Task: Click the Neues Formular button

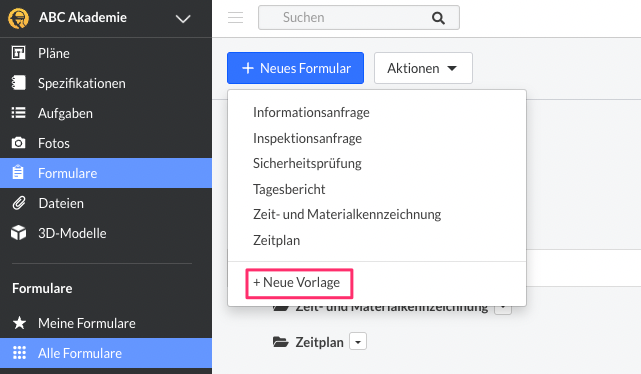Action: tap(295, 68)
